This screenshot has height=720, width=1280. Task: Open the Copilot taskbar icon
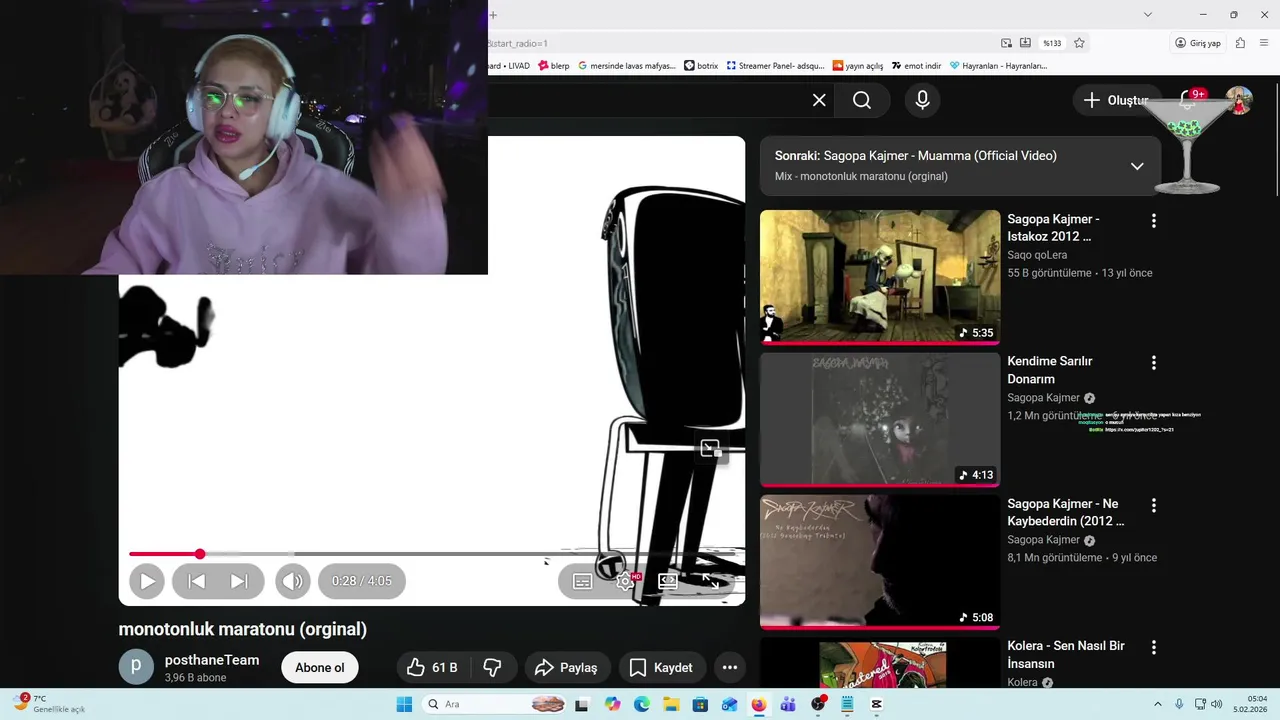[612, 704]
